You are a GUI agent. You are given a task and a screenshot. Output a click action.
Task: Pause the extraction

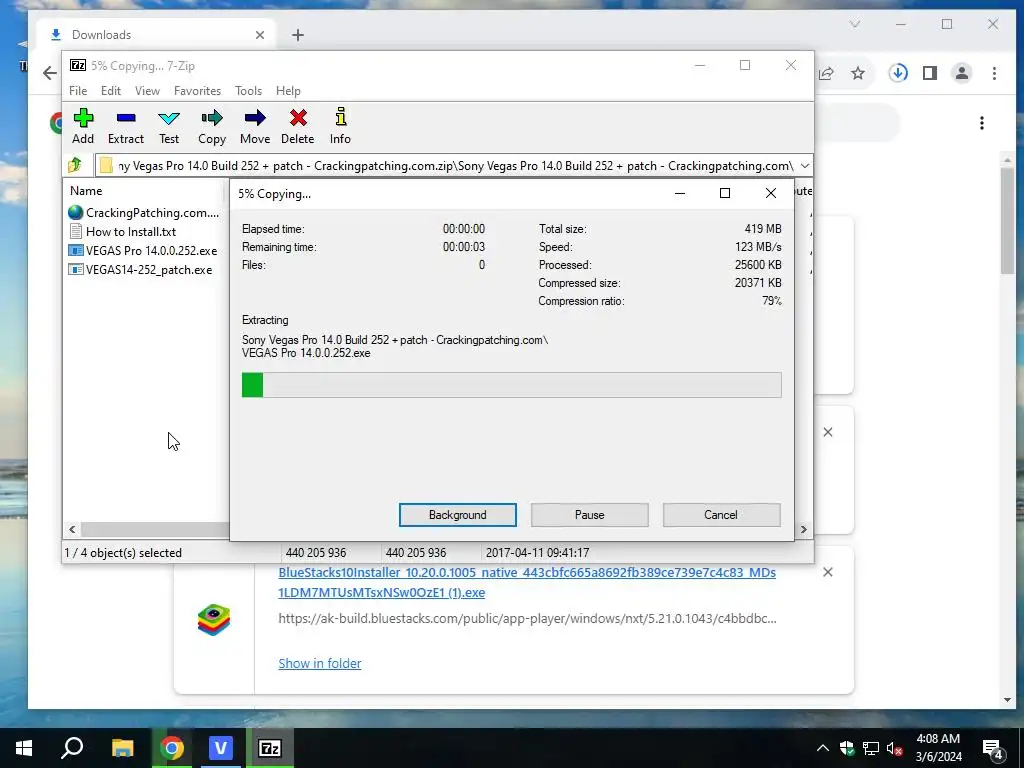pyautogui.click(x=590, y=515)
